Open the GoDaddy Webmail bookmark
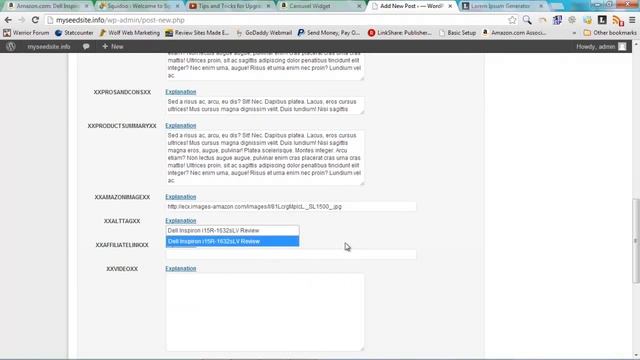Image resolution: width=640 pixels, height=360 pixels. point(264,33)
